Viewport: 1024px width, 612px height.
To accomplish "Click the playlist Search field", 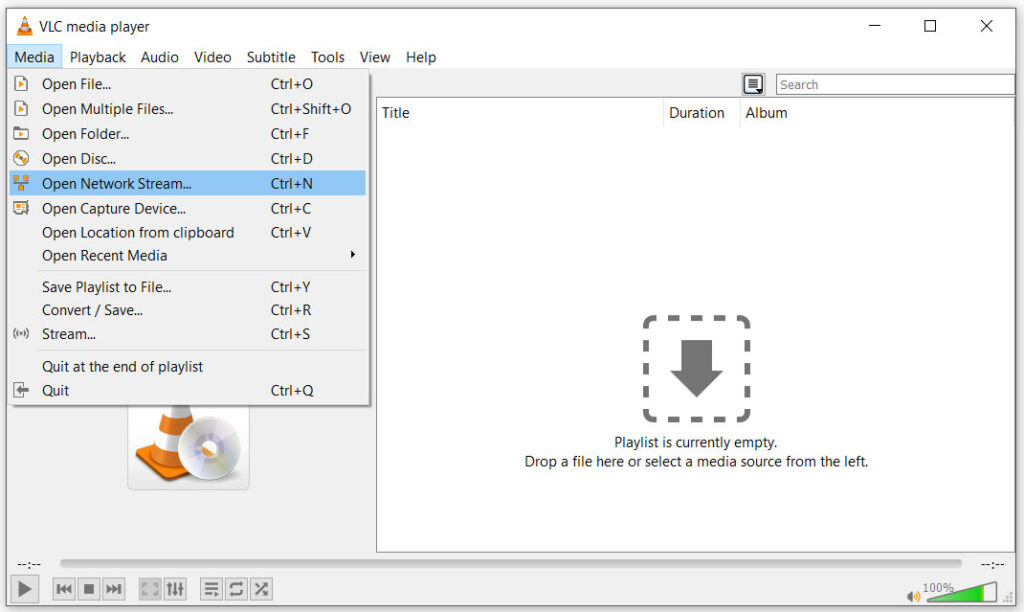I will [895, 84].
